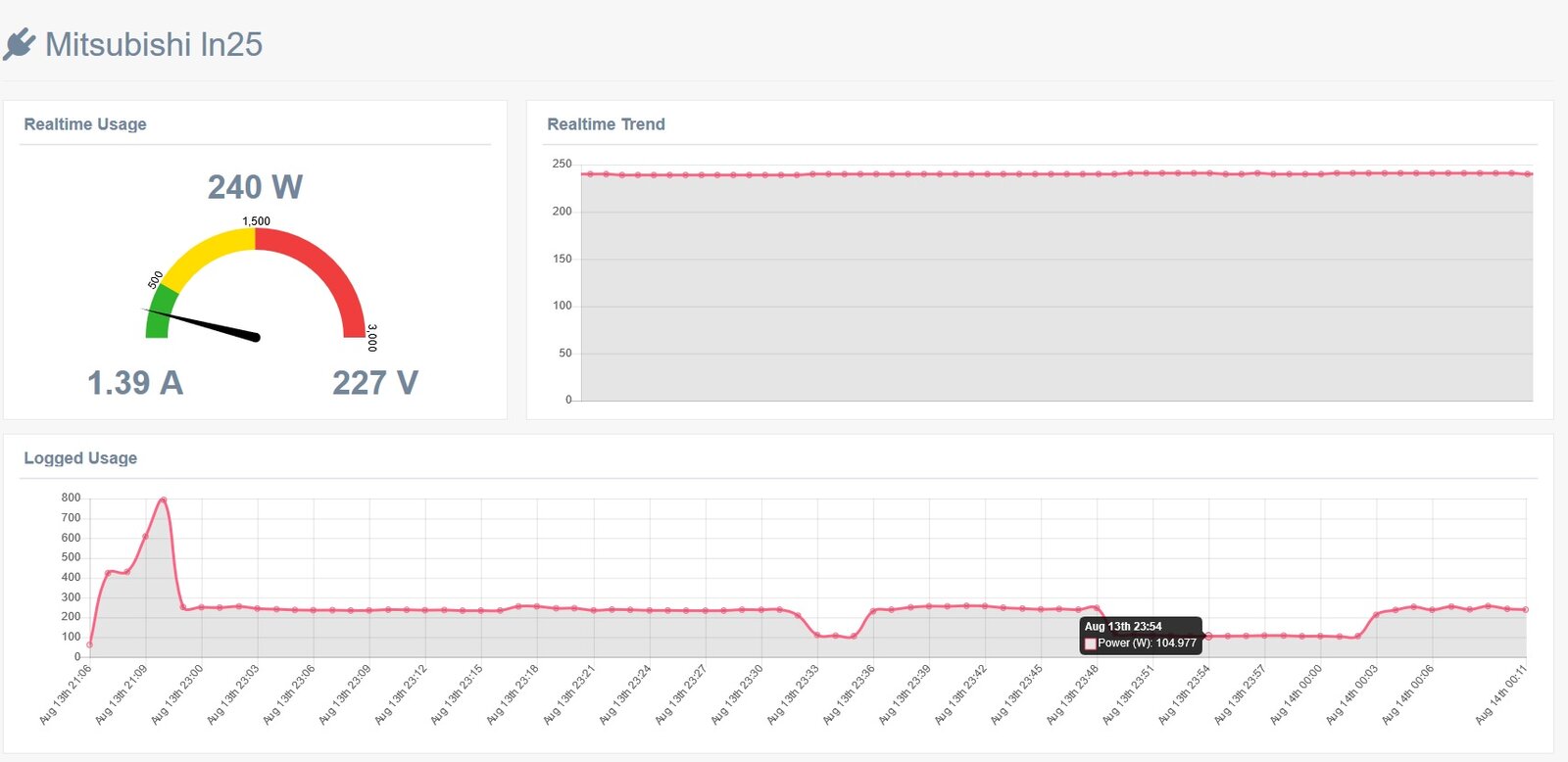
Task: Click the 400 y-axis label in Logged Usage
Action: click(x=71, y=577)
